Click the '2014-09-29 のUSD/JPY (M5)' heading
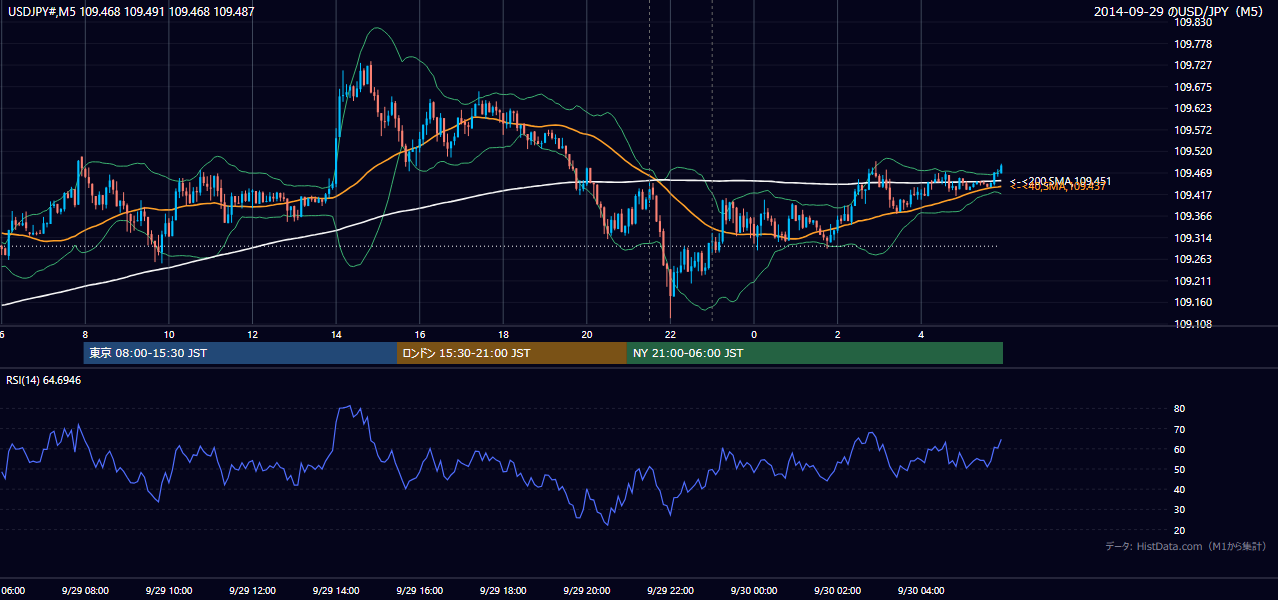 click(1180, 12)
